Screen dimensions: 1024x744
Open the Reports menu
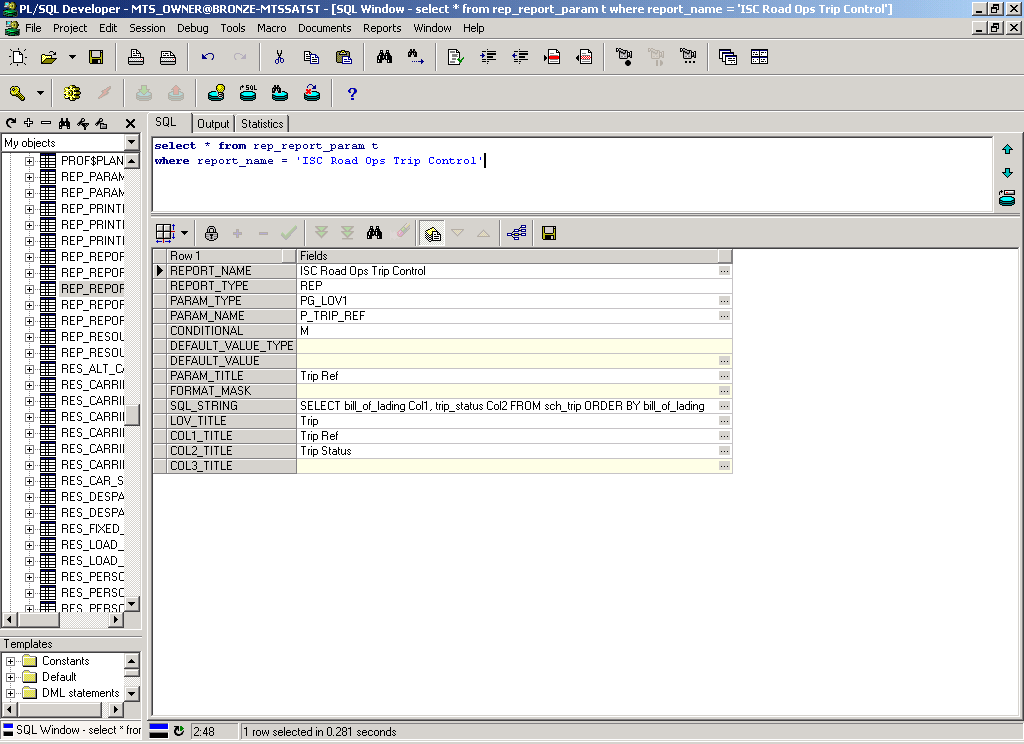[x=382, y=28]
